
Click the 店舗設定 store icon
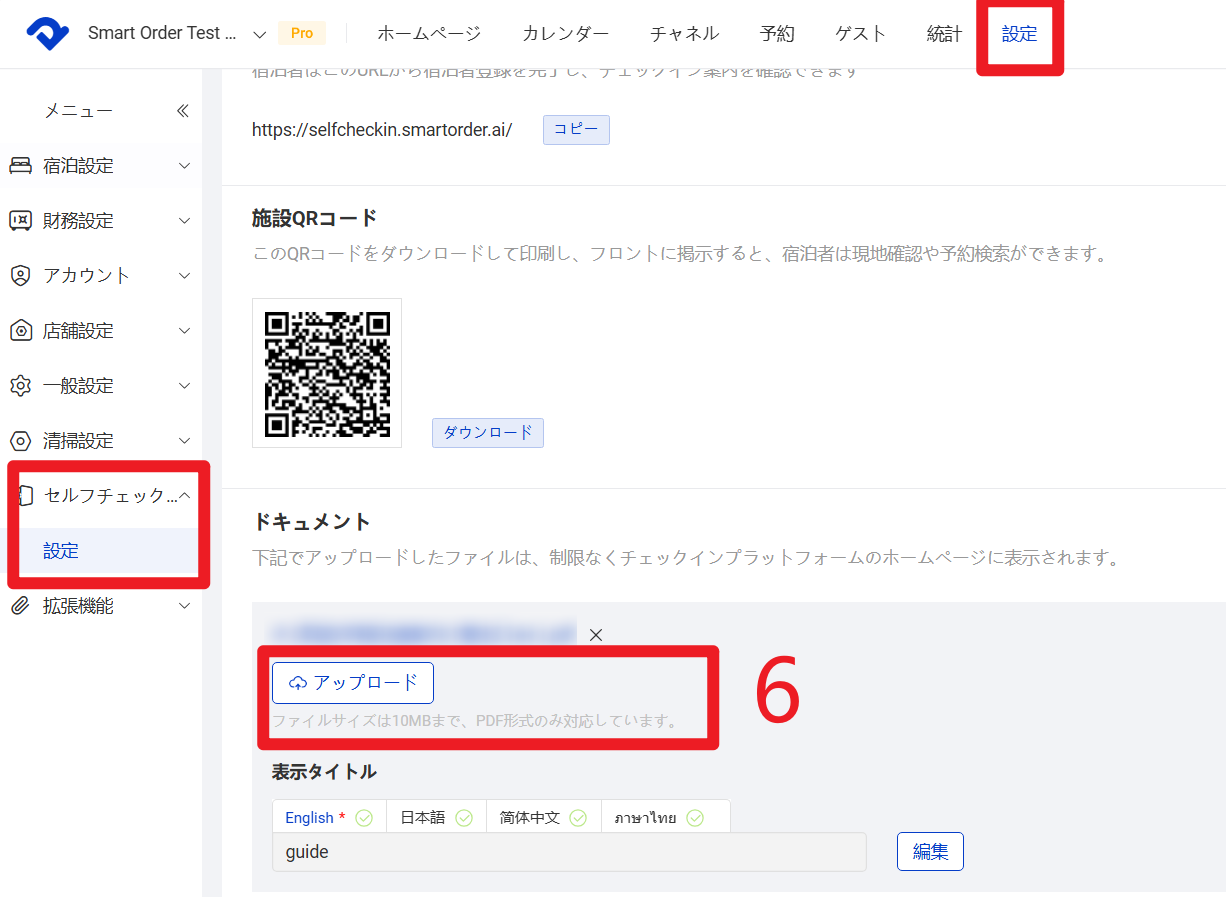[x=20, y=331]
